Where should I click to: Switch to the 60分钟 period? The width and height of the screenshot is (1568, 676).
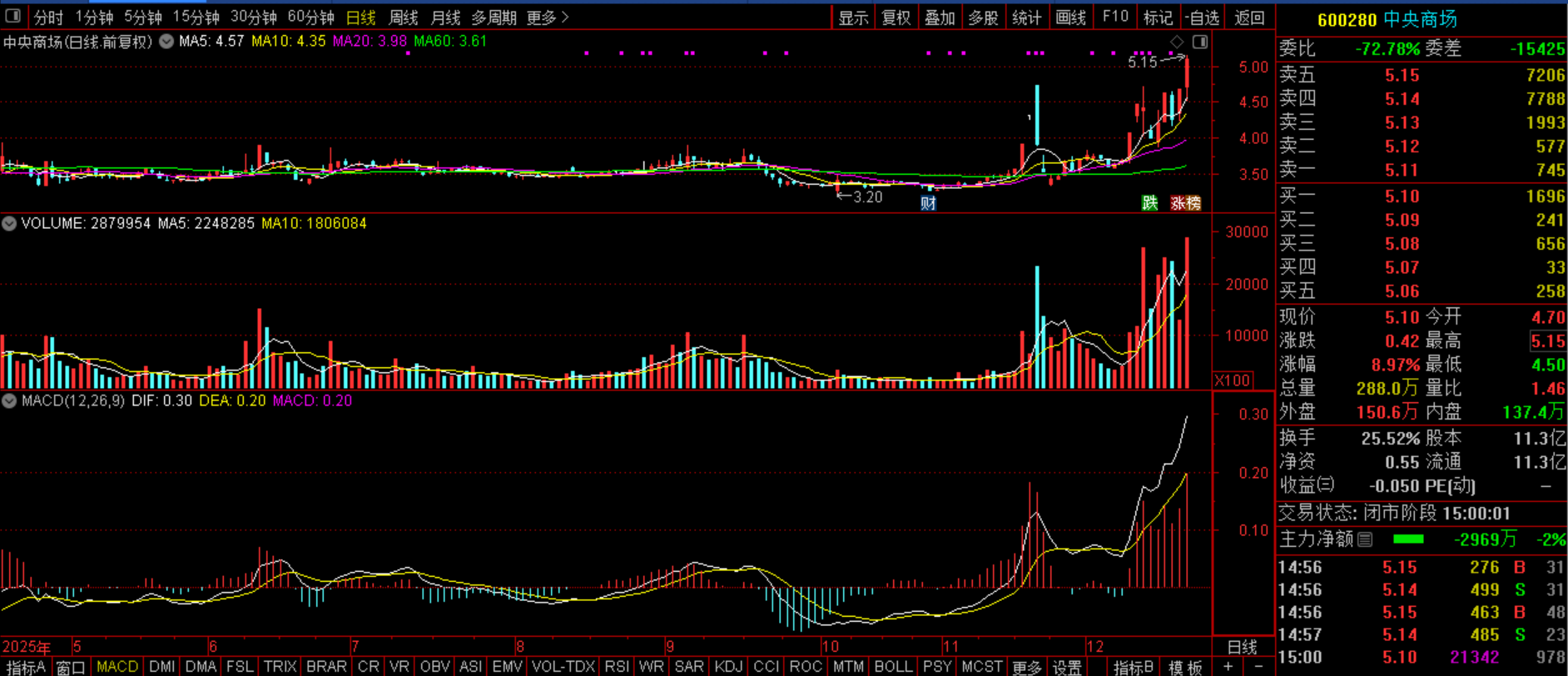coord(310,17)
